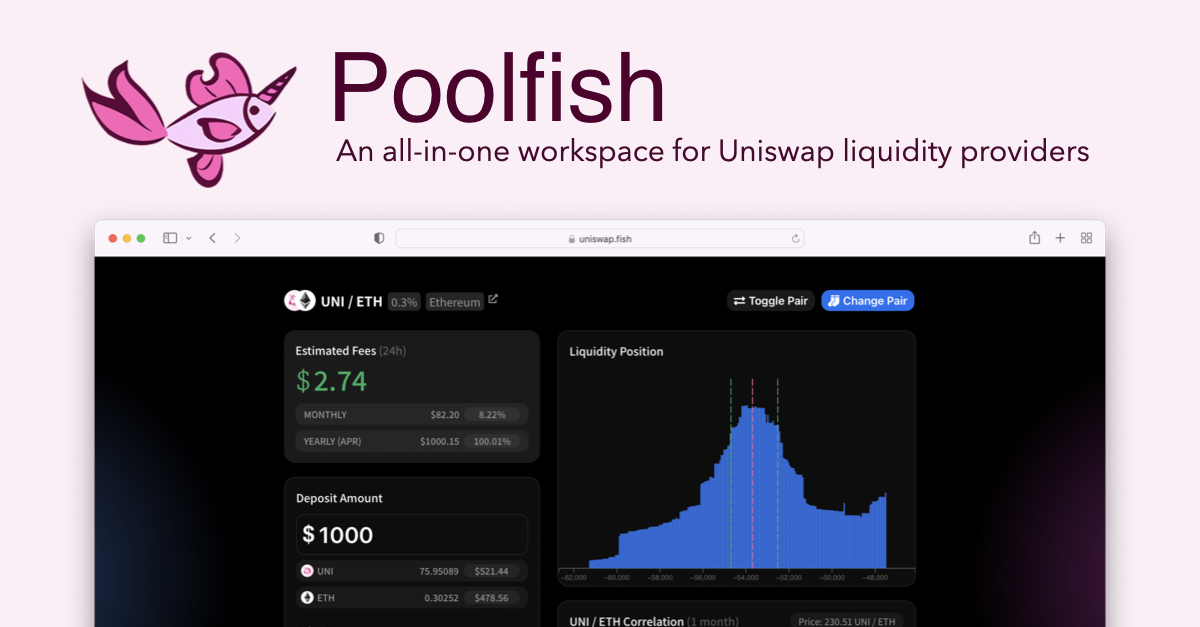
Task: Click the pink current price marker on chart
Action: pyautogui.click(x=754, y=470)
